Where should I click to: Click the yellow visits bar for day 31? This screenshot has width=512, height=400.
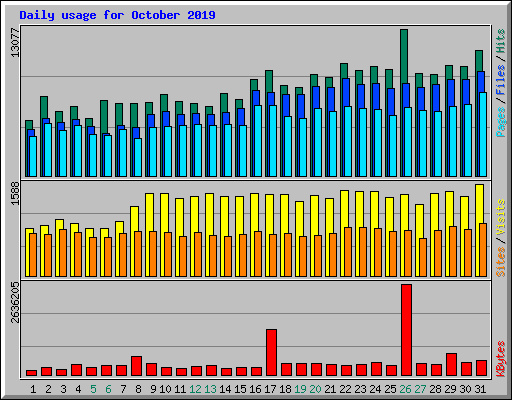(479, 203)
